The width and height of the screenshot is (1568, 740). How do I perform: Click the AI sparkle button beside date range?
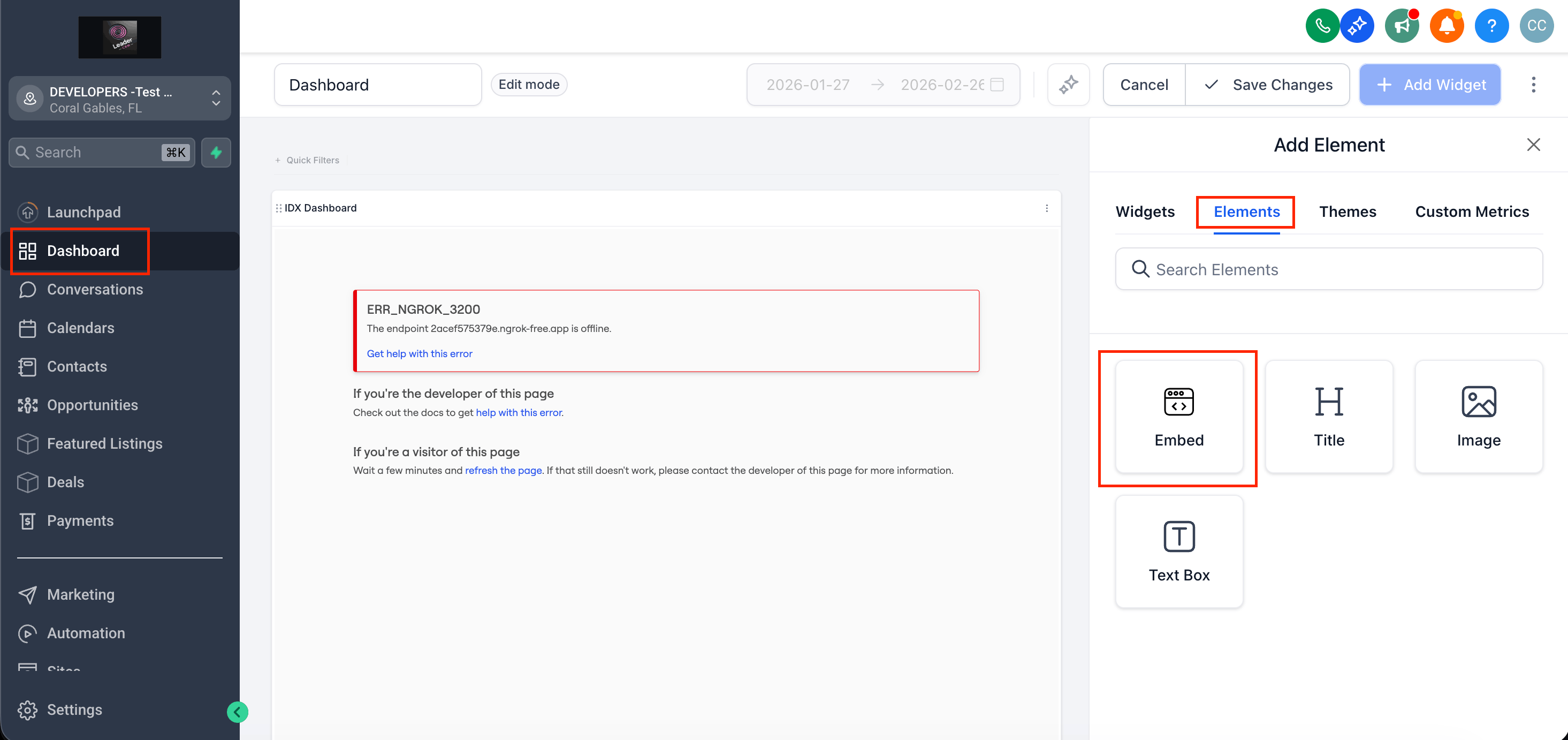[1068, 85]
